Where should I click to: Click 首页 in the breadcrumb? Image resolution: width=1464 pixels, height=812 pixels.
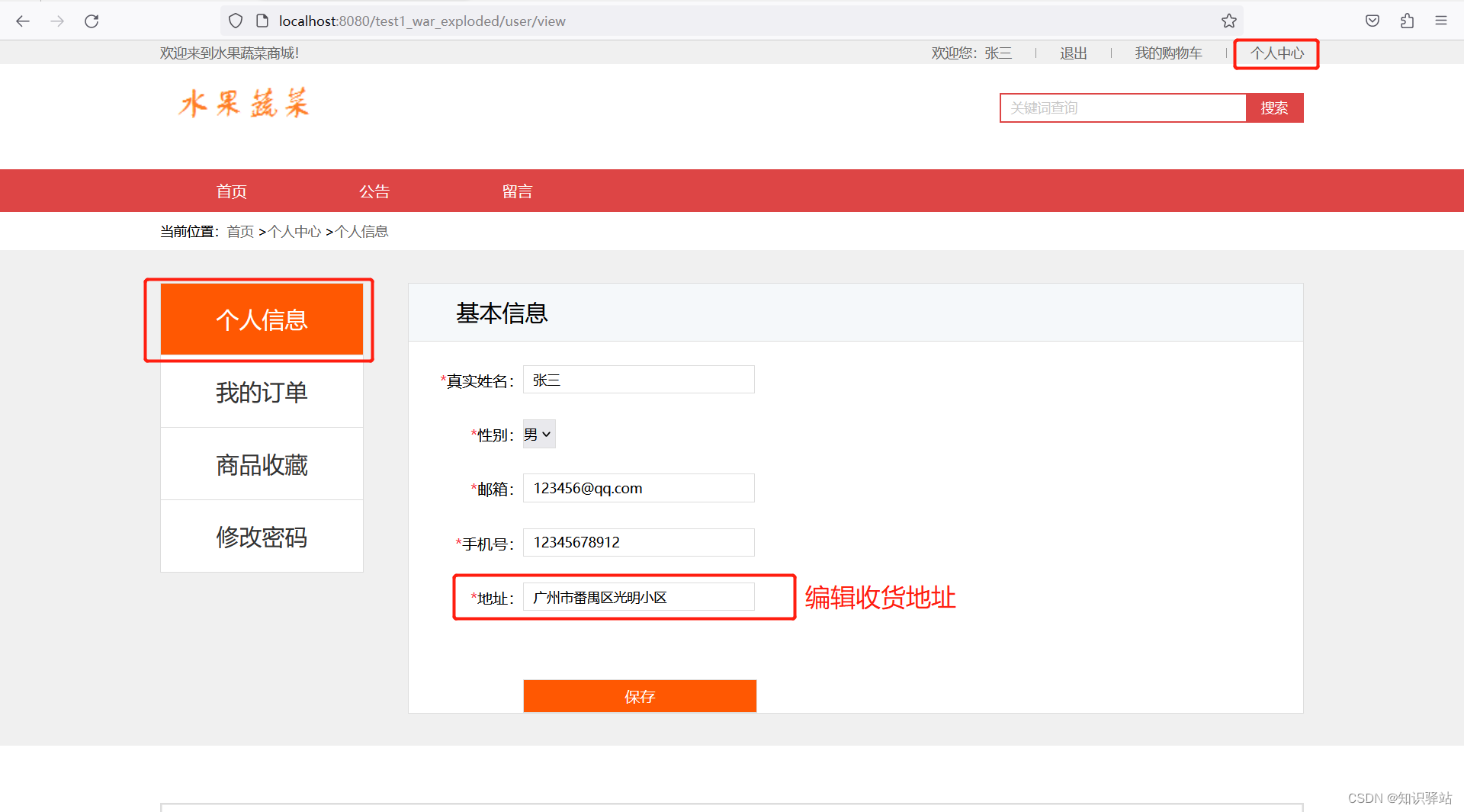point(240,232)
